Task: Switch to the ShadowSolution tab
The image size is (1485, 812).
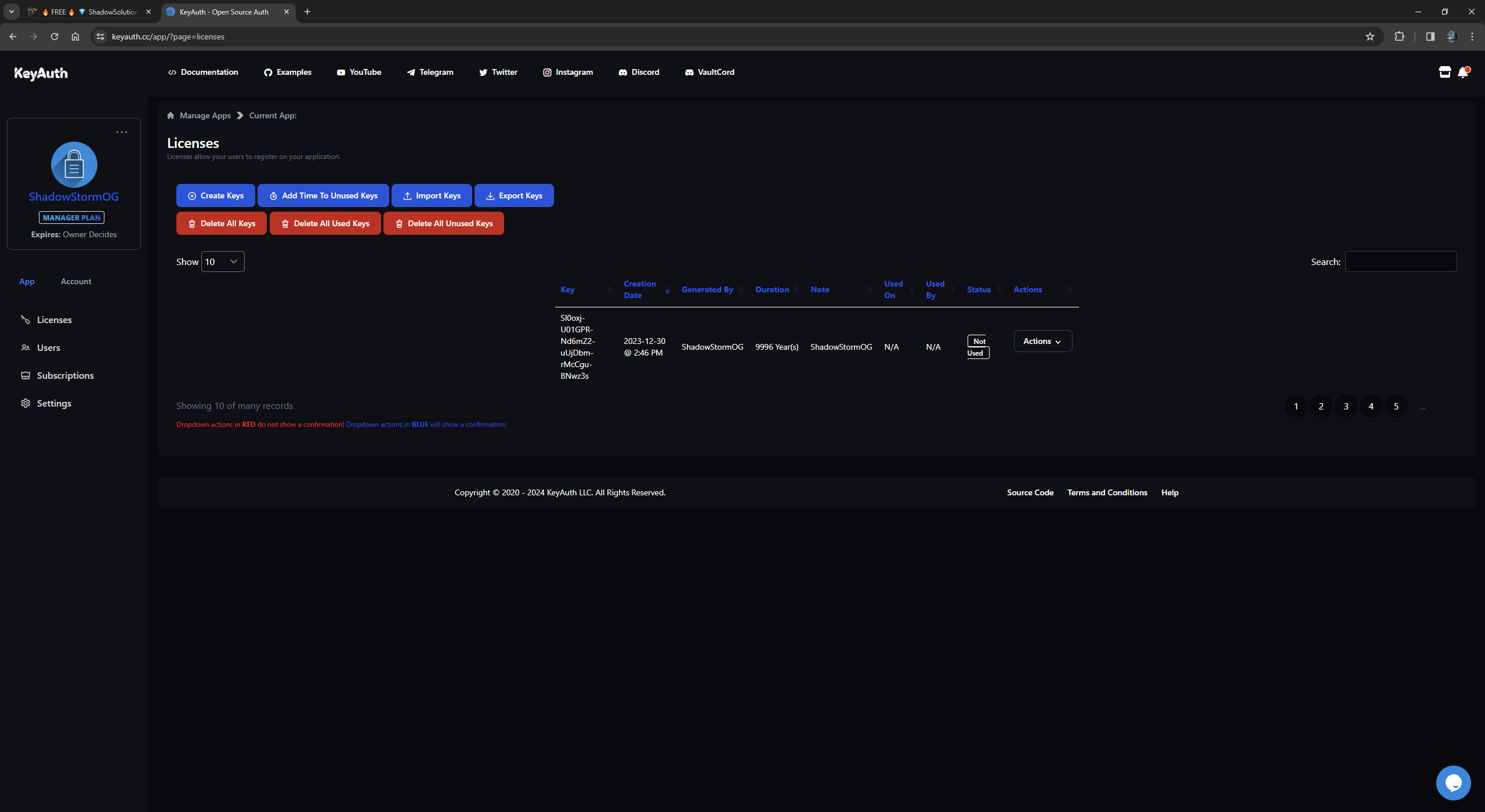Action: click(x=90, y=12)
